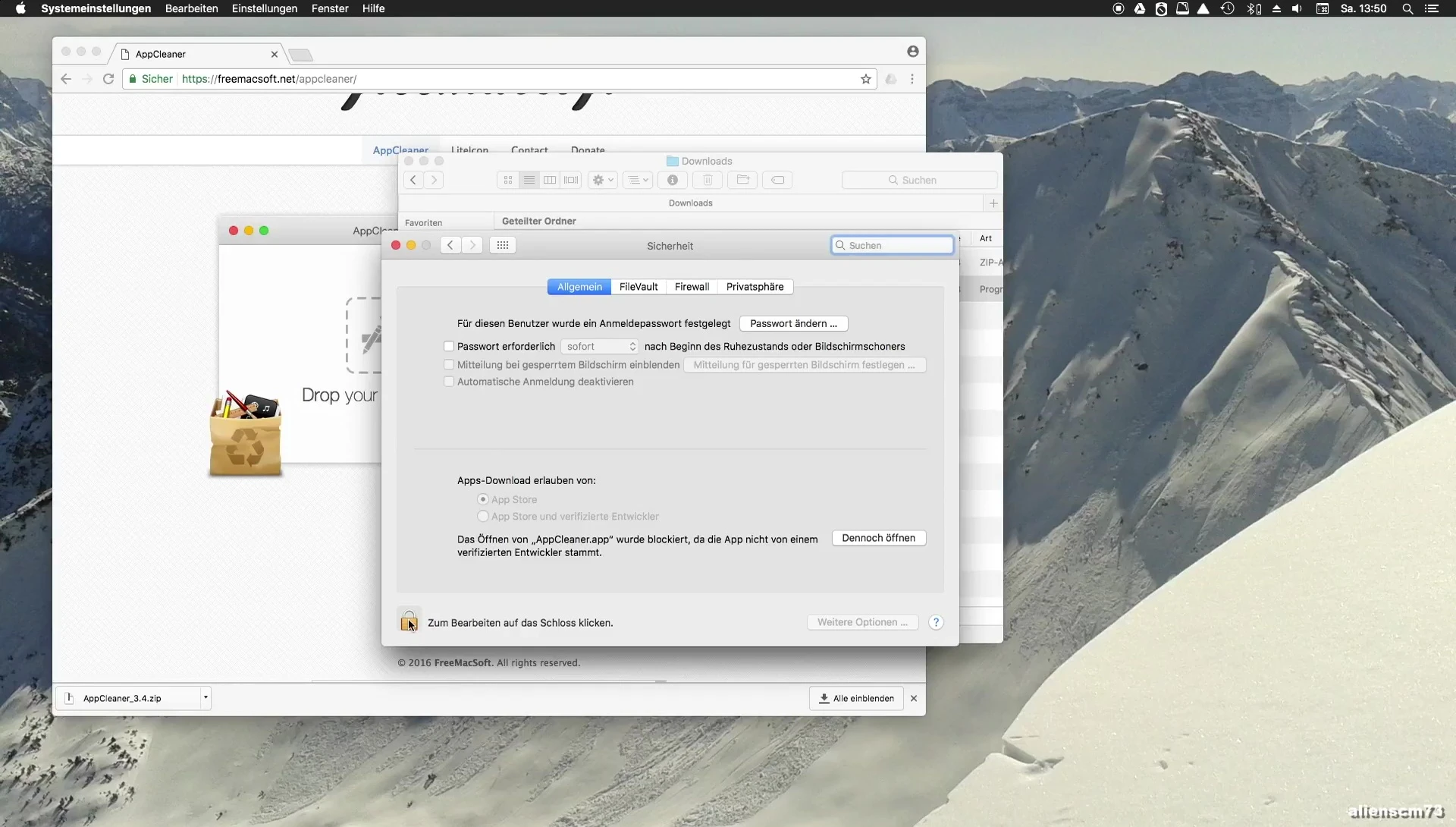Finder: navigate back with left chevron
This screenshot has height=827, width=1456.
click(413, 180)
